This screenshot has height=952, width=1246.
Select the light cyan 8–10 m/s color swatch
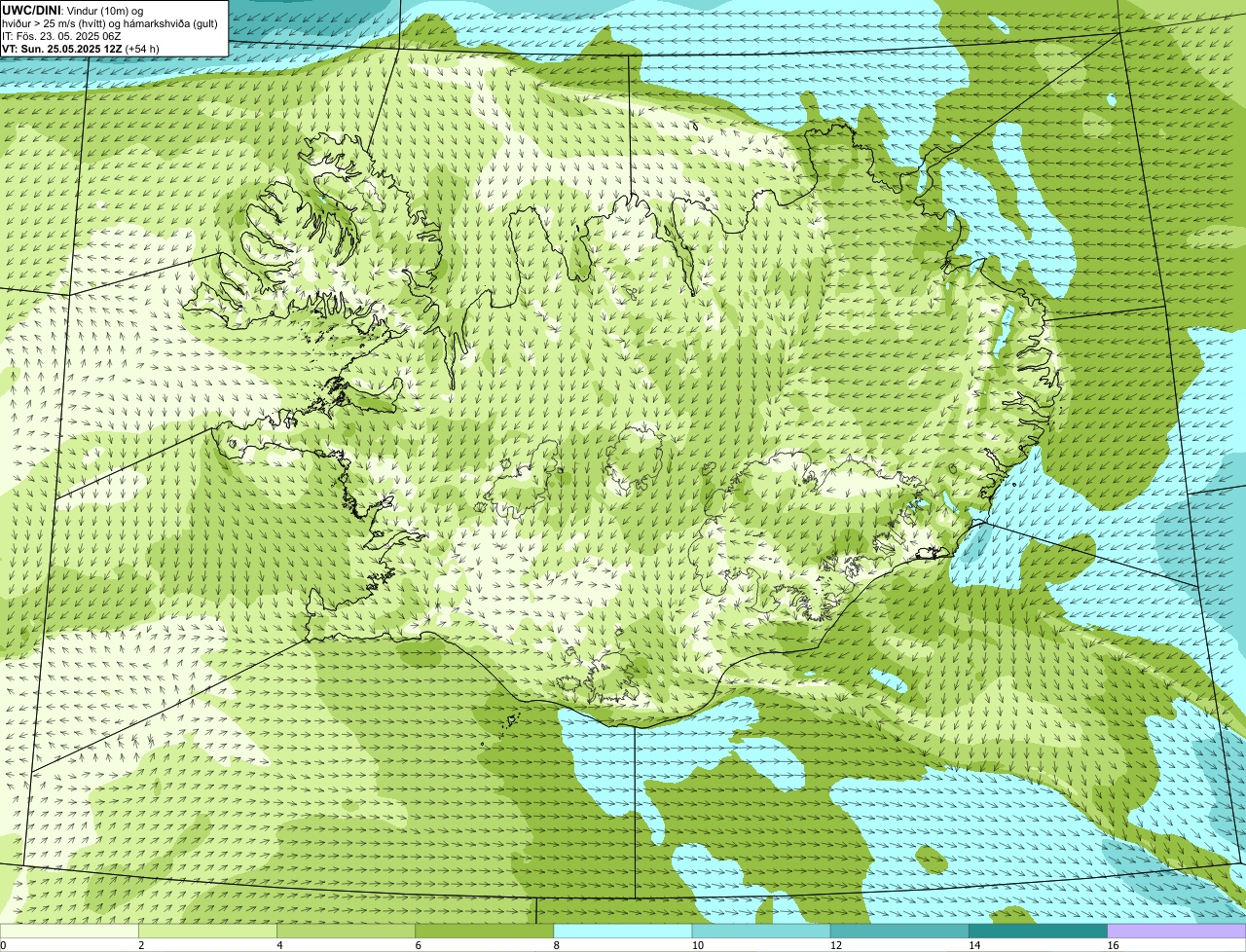click(x=623, y=931)
